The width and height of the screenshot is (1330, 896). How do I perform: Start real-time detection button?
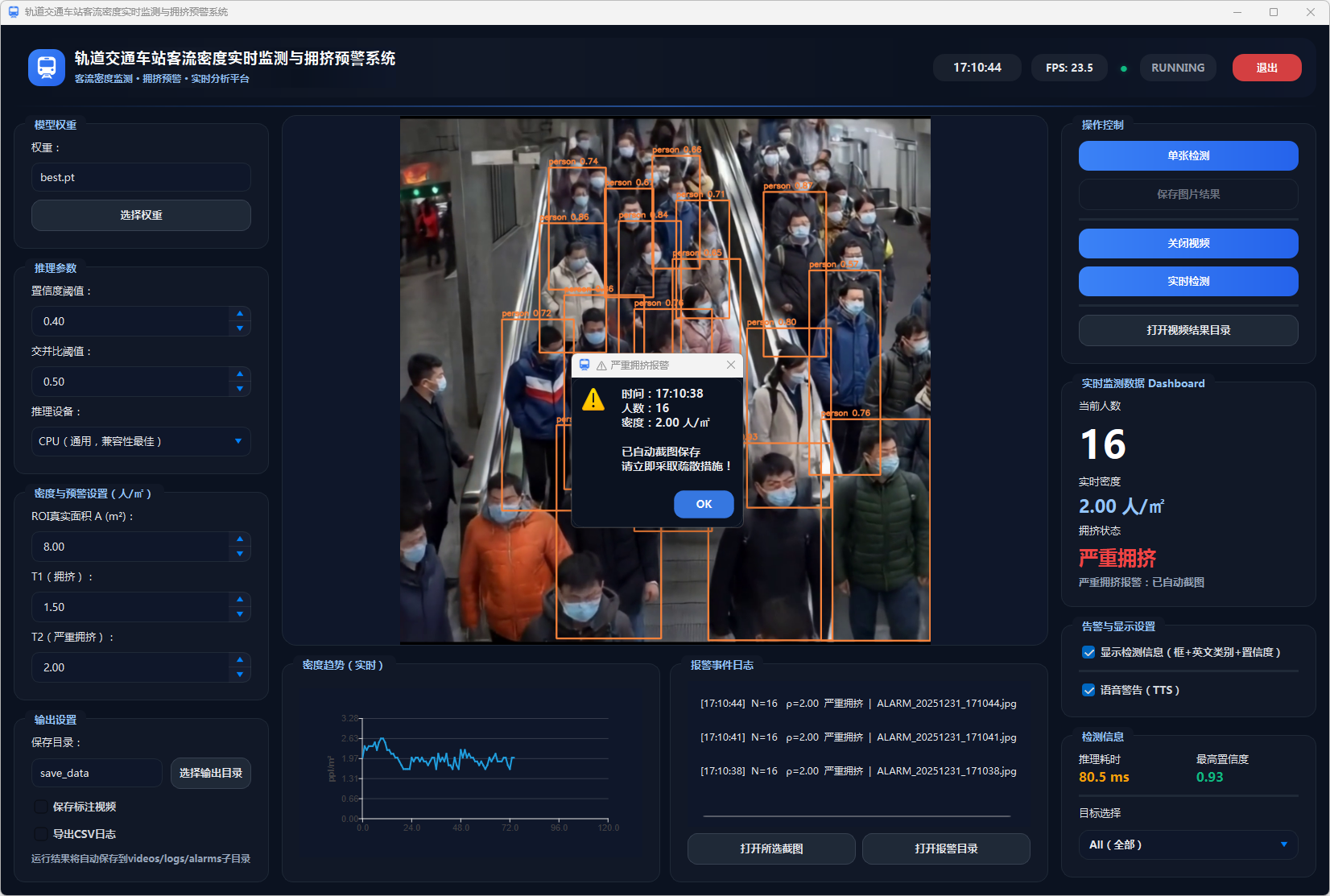coord(1187,281)
